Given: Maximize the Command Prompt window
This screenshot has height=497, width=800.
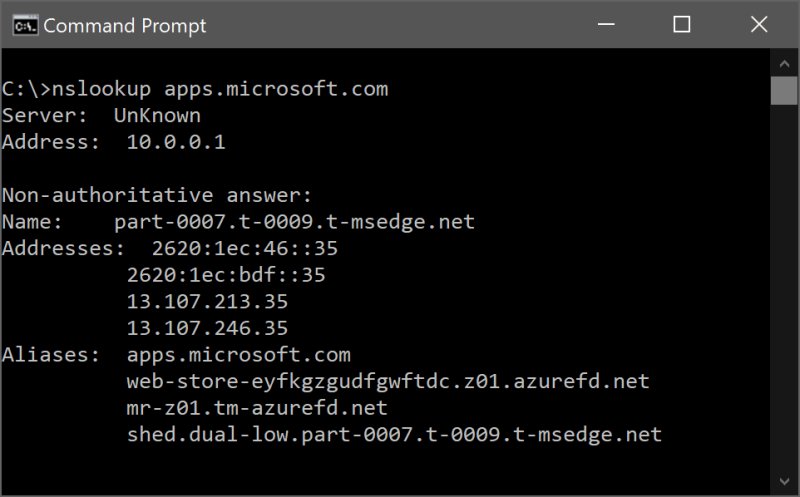Looking at the screenshot, I should pos(682,25).
